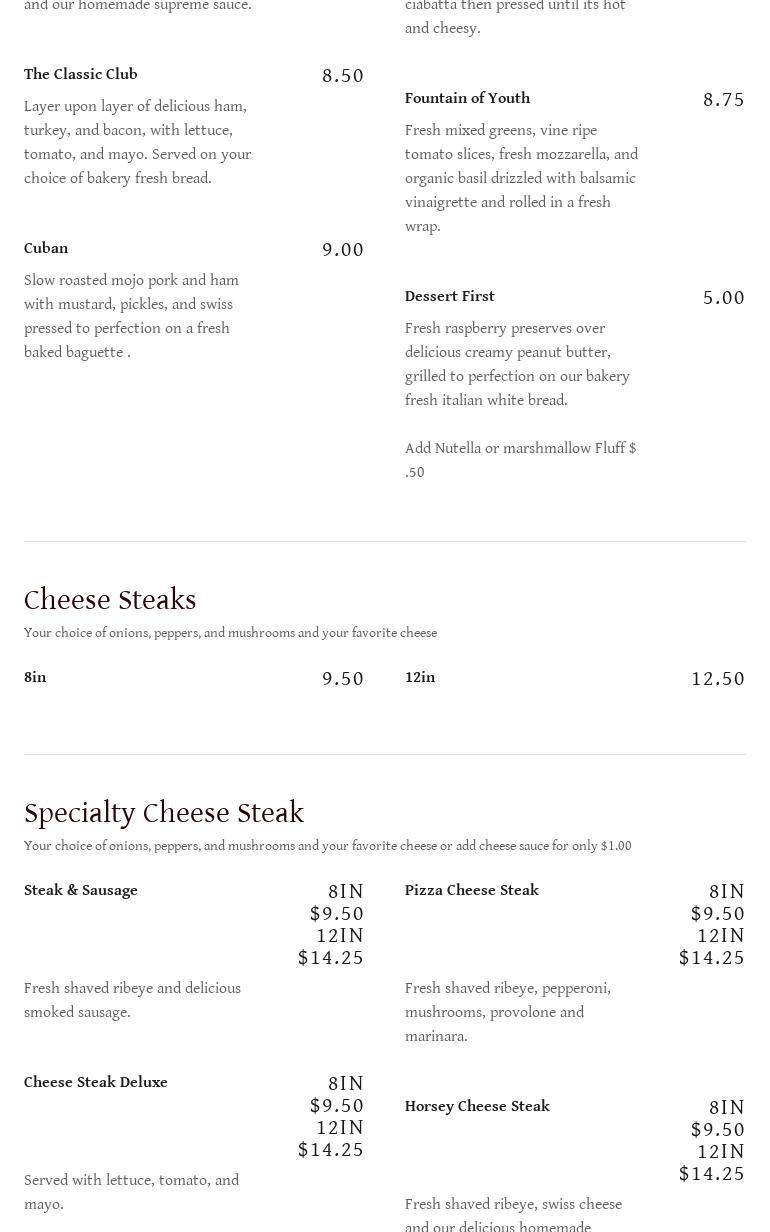Select the Cuban sandwich name
The width and height of the screenshot is (770, 1232).
coord(46,249)
